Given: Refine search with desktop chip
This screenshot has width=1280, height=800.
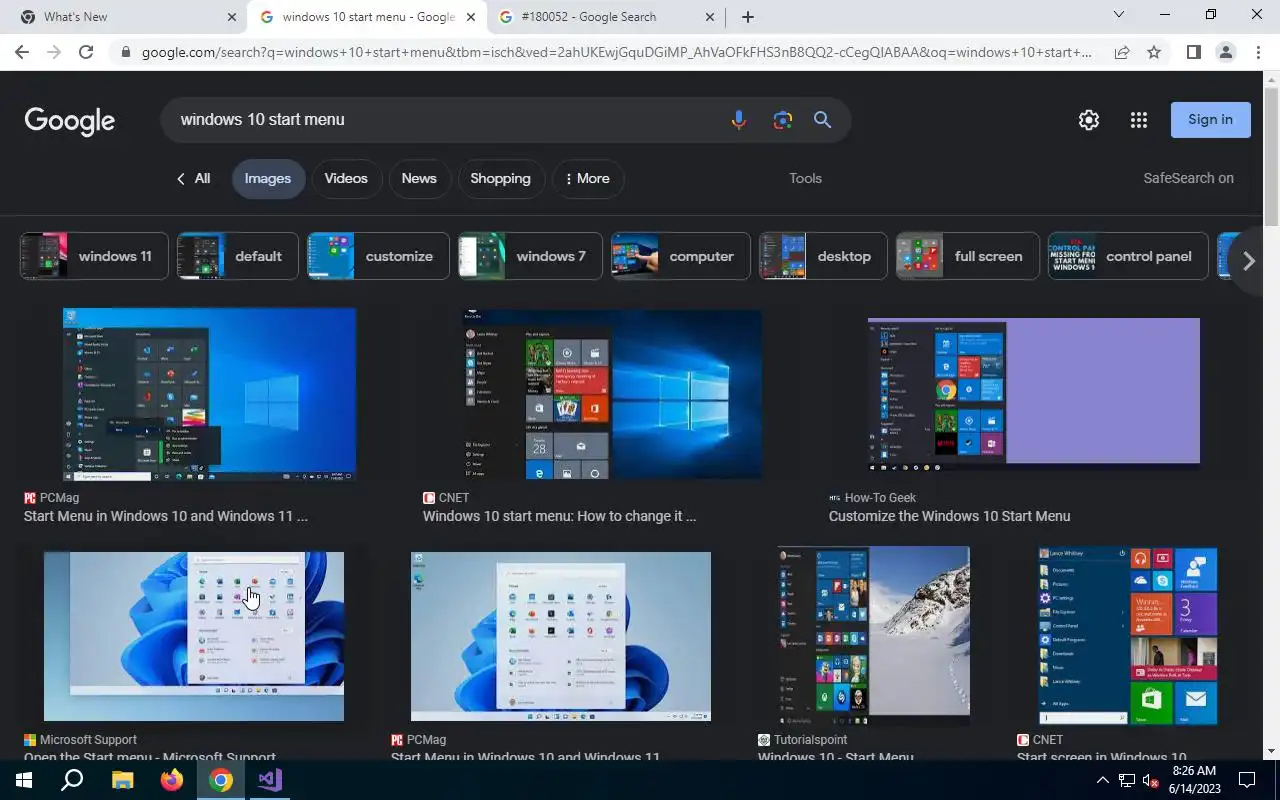Looking at the screenshot, I should pyautogui.click(x=823, y=257).
